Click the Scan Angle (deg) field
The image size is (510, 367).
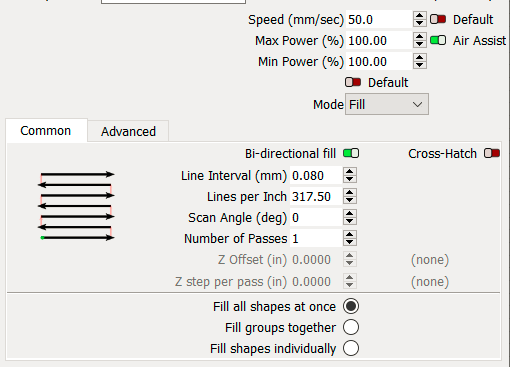(316, 217)
